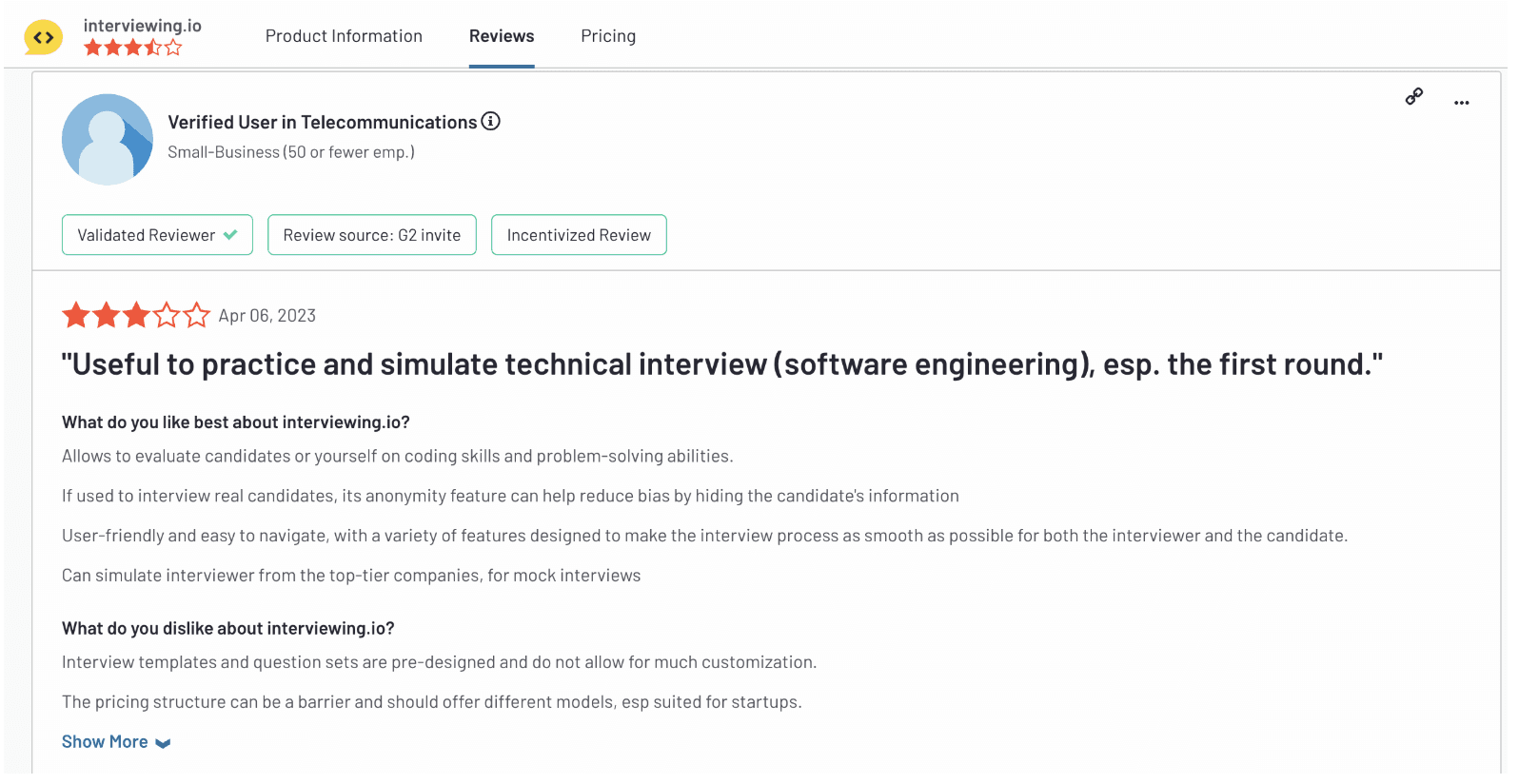Click the line about interview templates customization
1519x784 pixels.
440,662
